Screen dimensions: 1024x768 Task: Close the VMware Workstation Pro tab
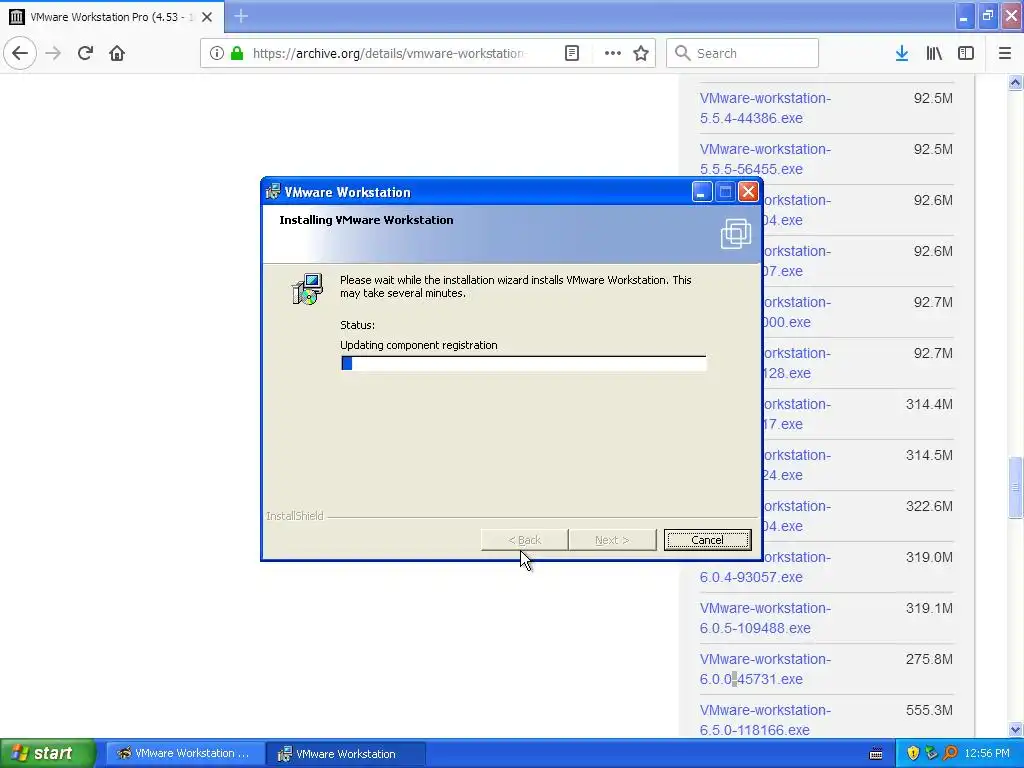pyautogui.click(x=206, y=17)
